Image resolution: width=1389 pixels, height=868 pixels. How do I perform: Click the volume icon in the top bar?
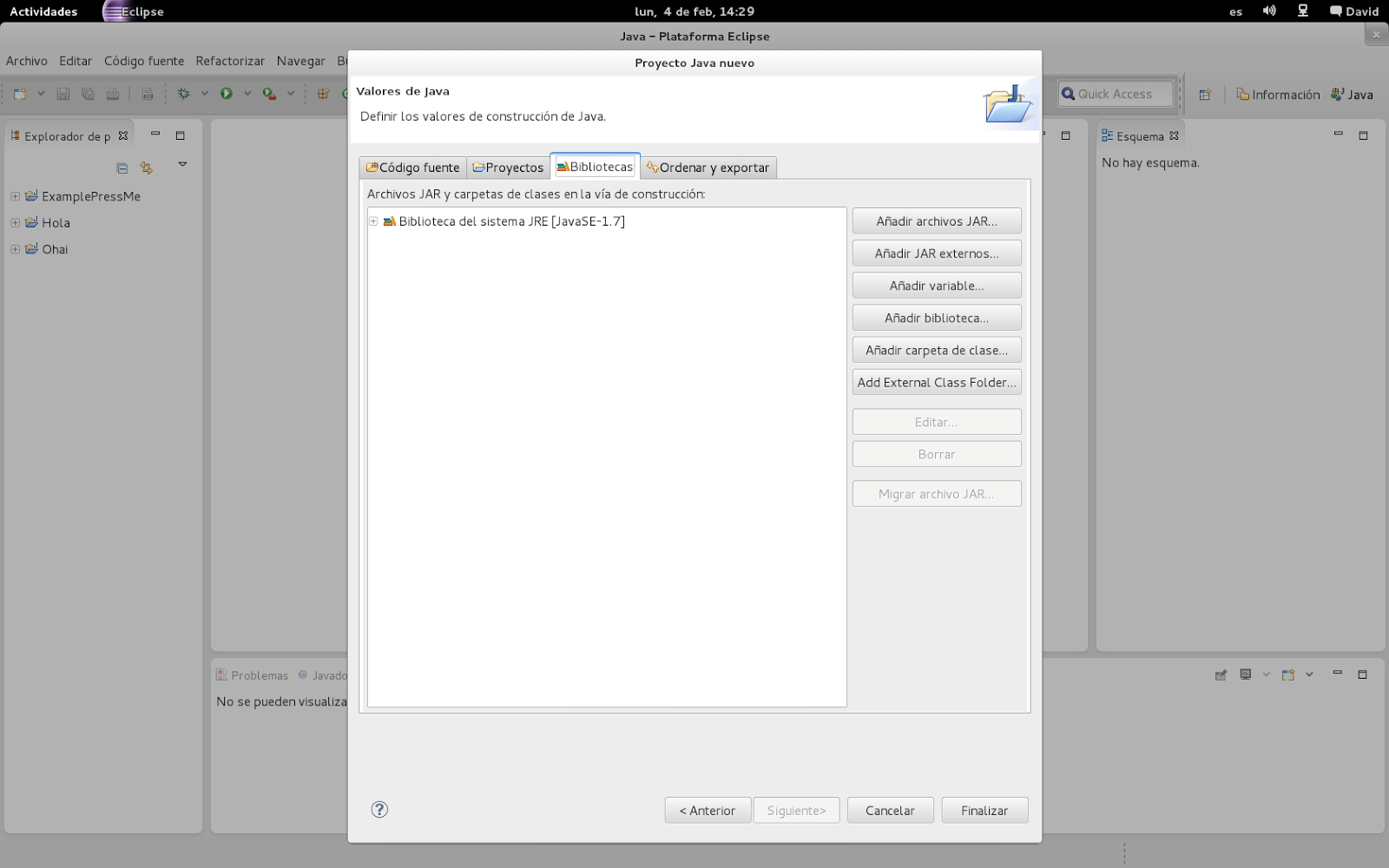(x=1268, y=11)
